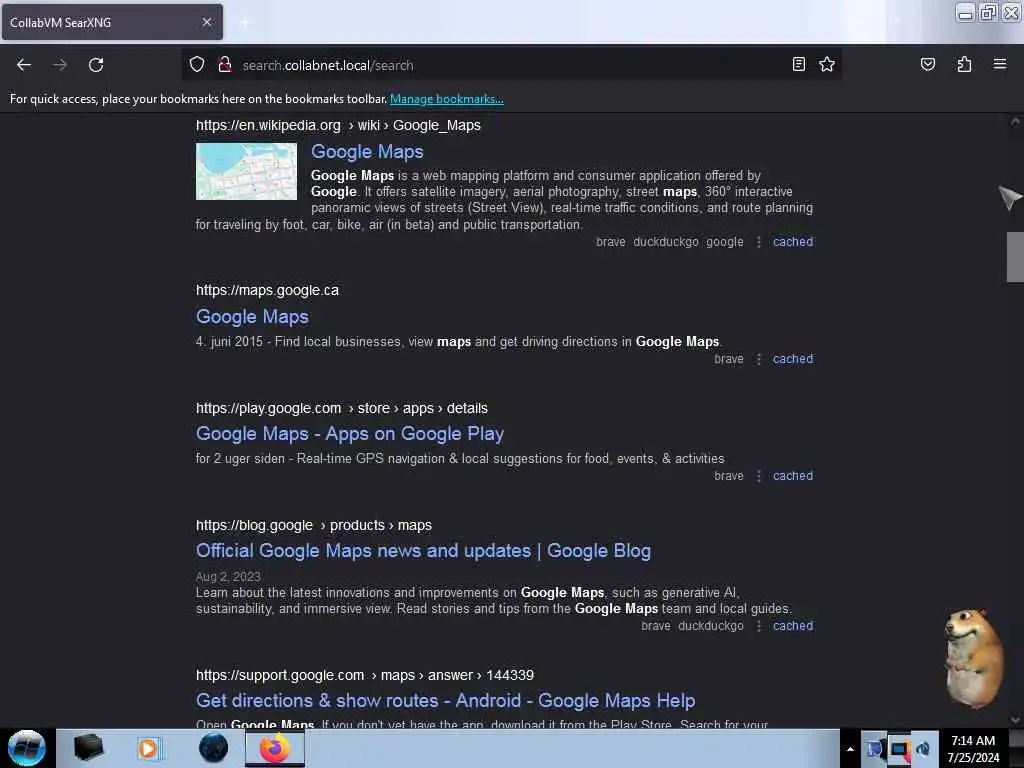Show hidden system tray icons

pyautogui.click(x=850, y=749)
